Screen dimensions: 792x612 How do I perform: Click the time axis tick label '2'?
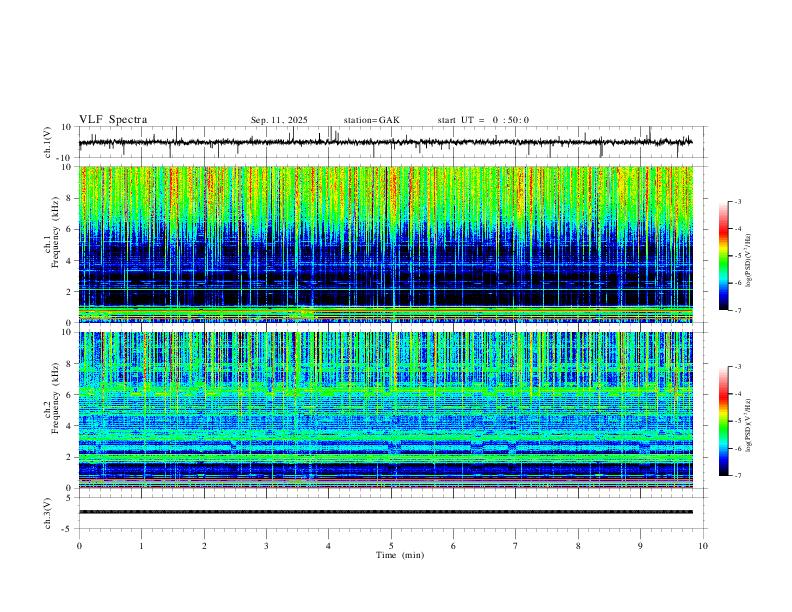[x=204, y=546]
